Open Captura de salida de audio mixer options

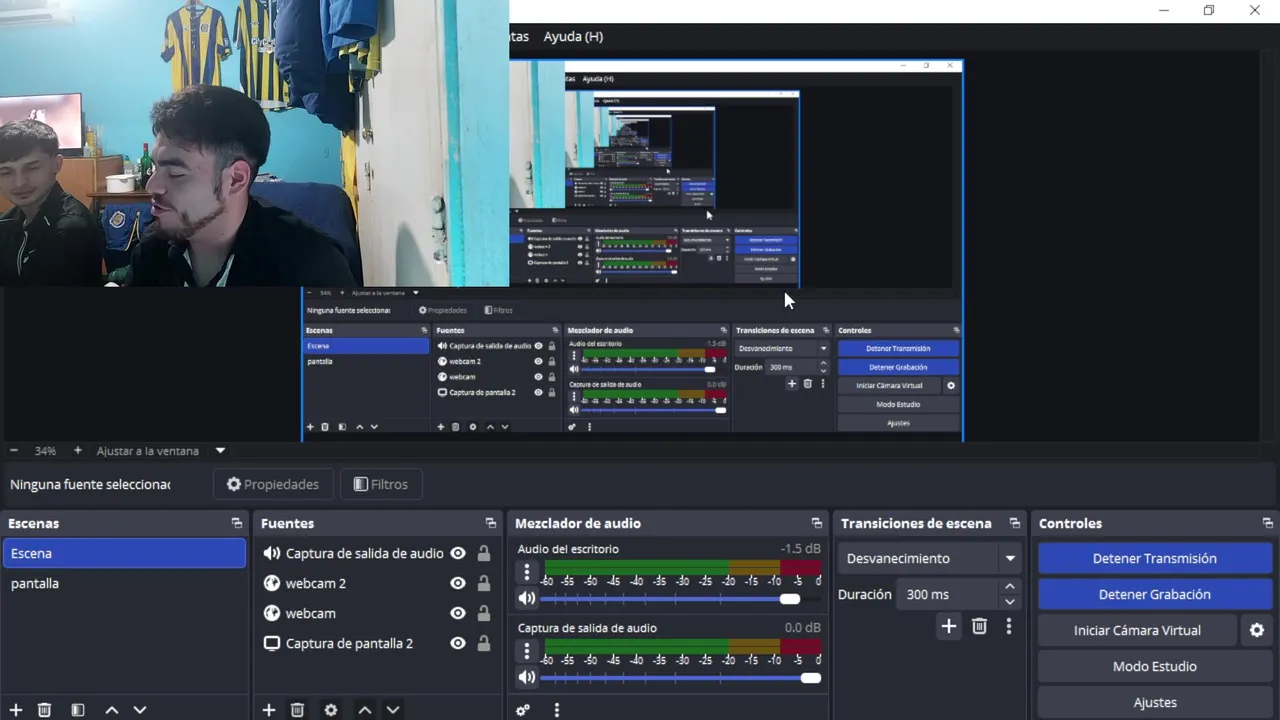coord(527,651)
